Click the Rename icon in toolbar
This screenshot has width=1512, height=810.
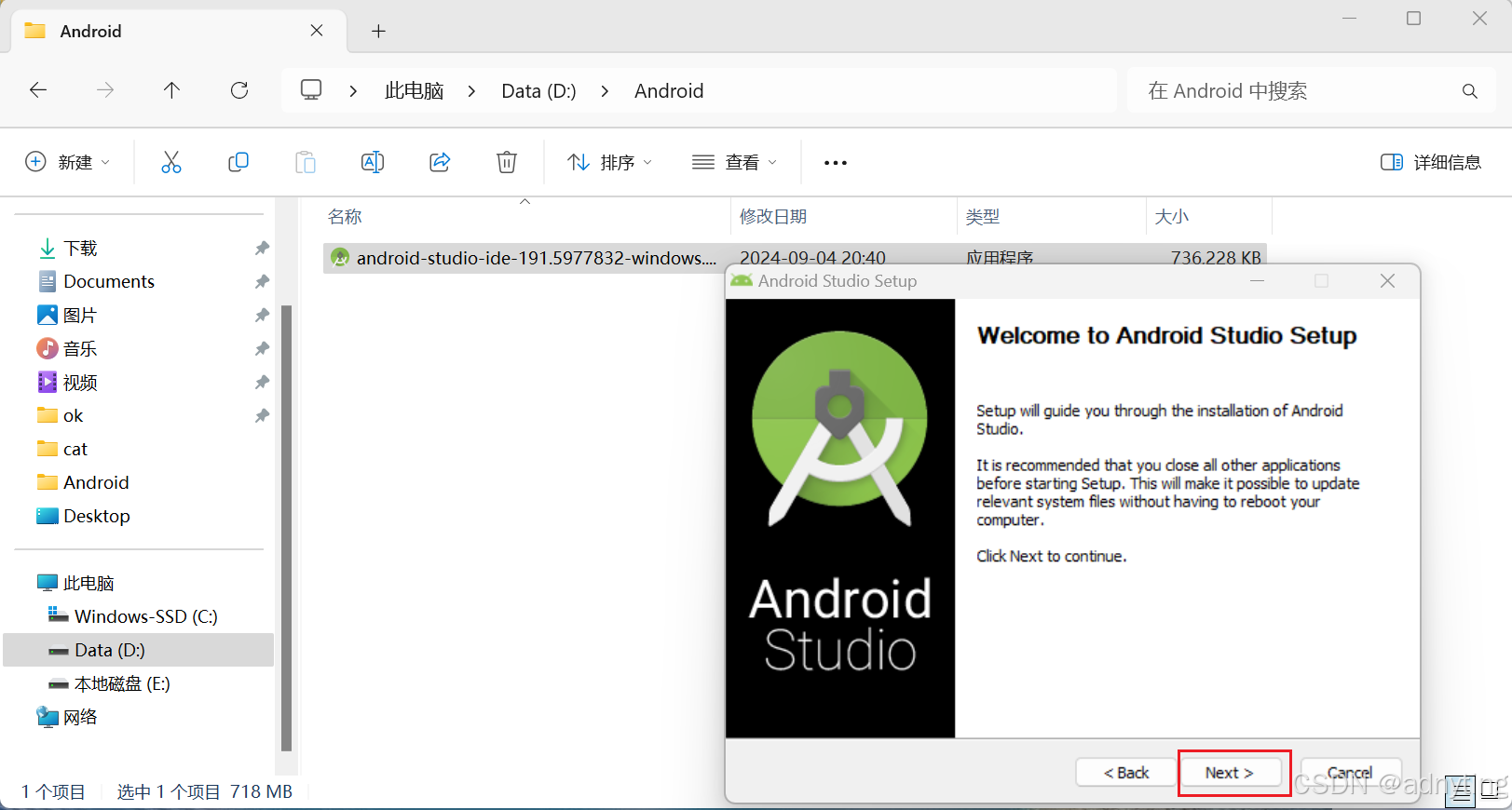tap(373, 162)
